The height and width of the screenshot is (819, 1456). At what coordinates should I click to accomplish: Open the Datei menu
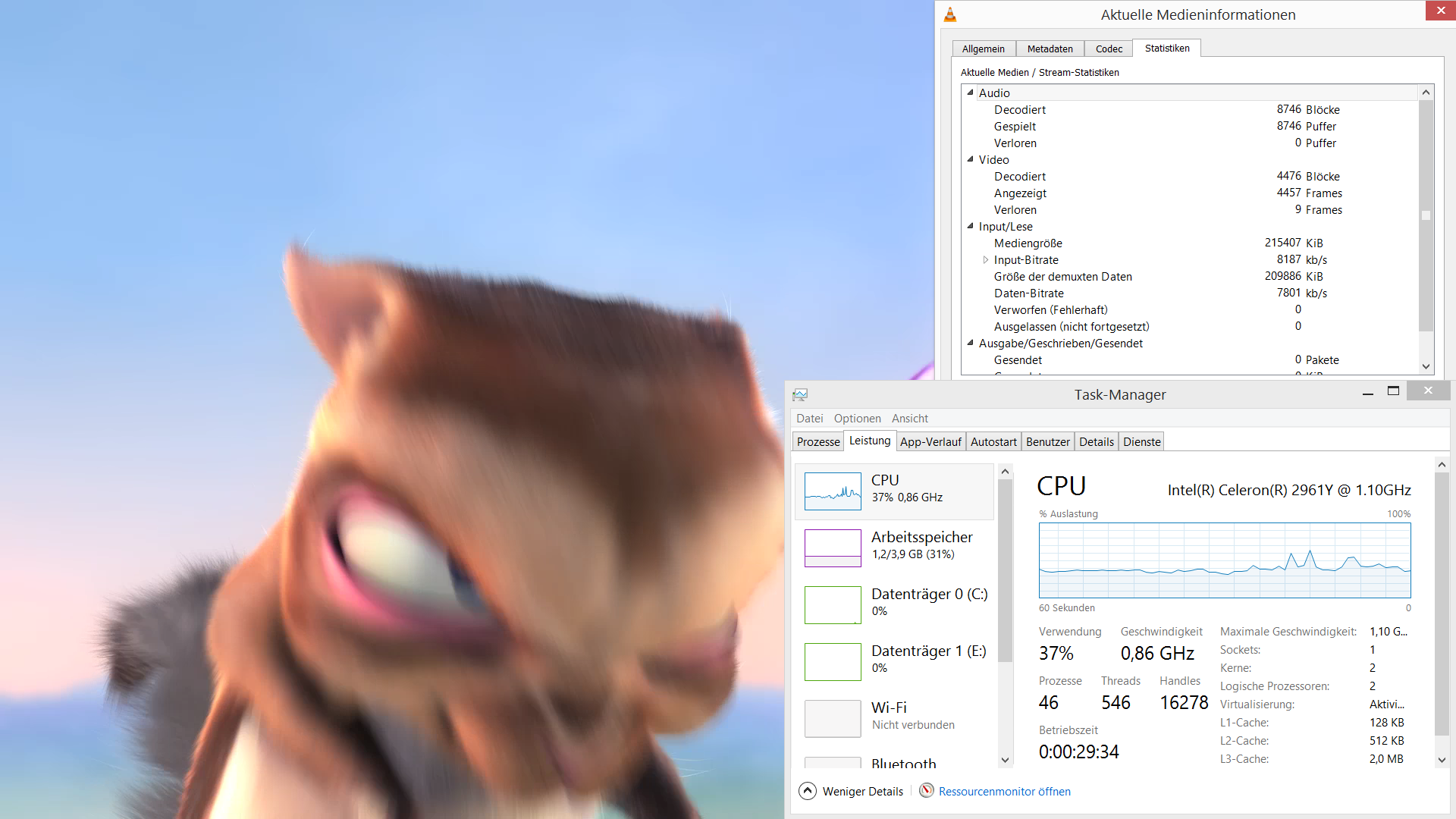coord(809,418)
